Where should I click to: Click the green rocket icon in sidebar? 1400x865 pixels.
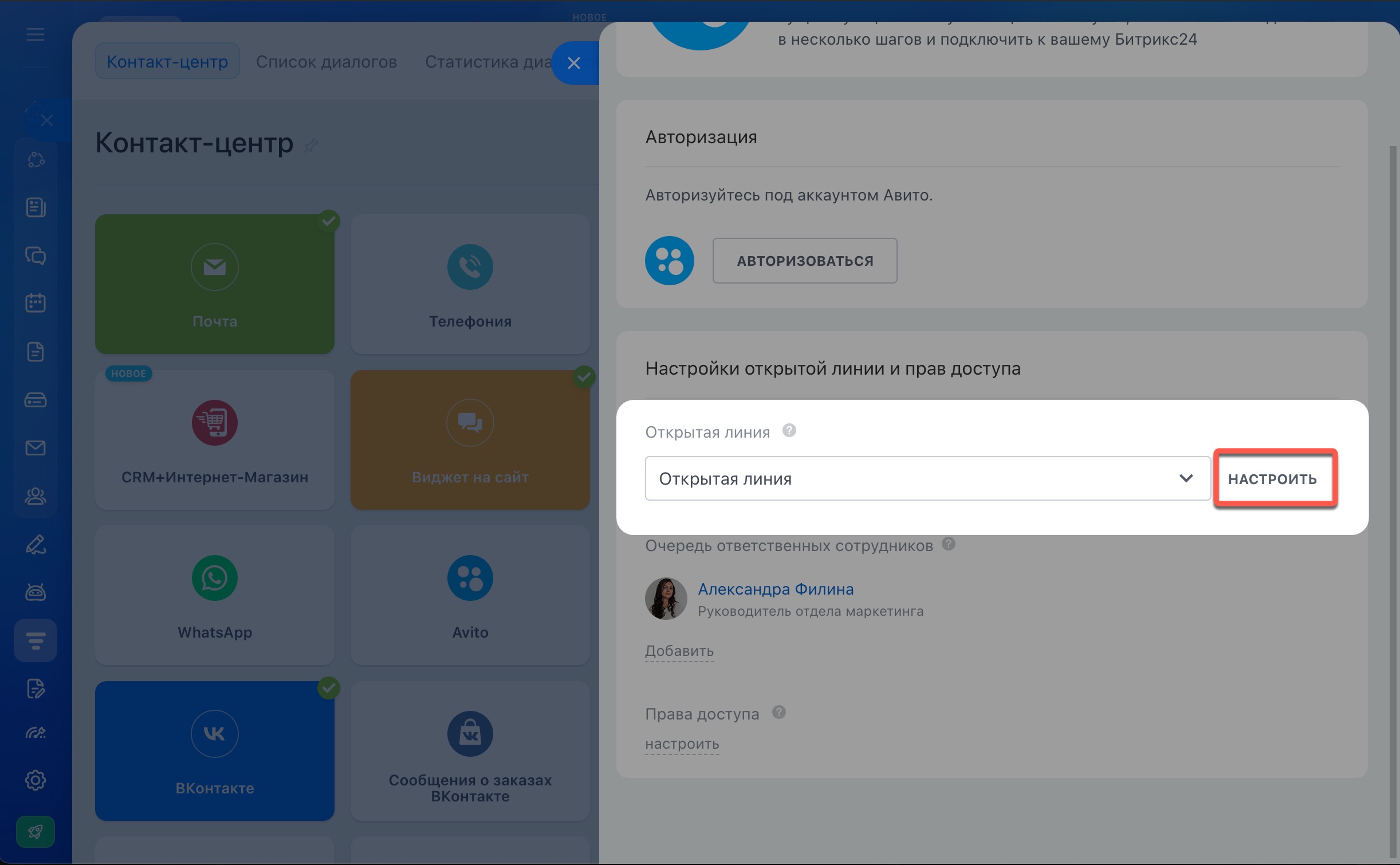coord(36,832)
